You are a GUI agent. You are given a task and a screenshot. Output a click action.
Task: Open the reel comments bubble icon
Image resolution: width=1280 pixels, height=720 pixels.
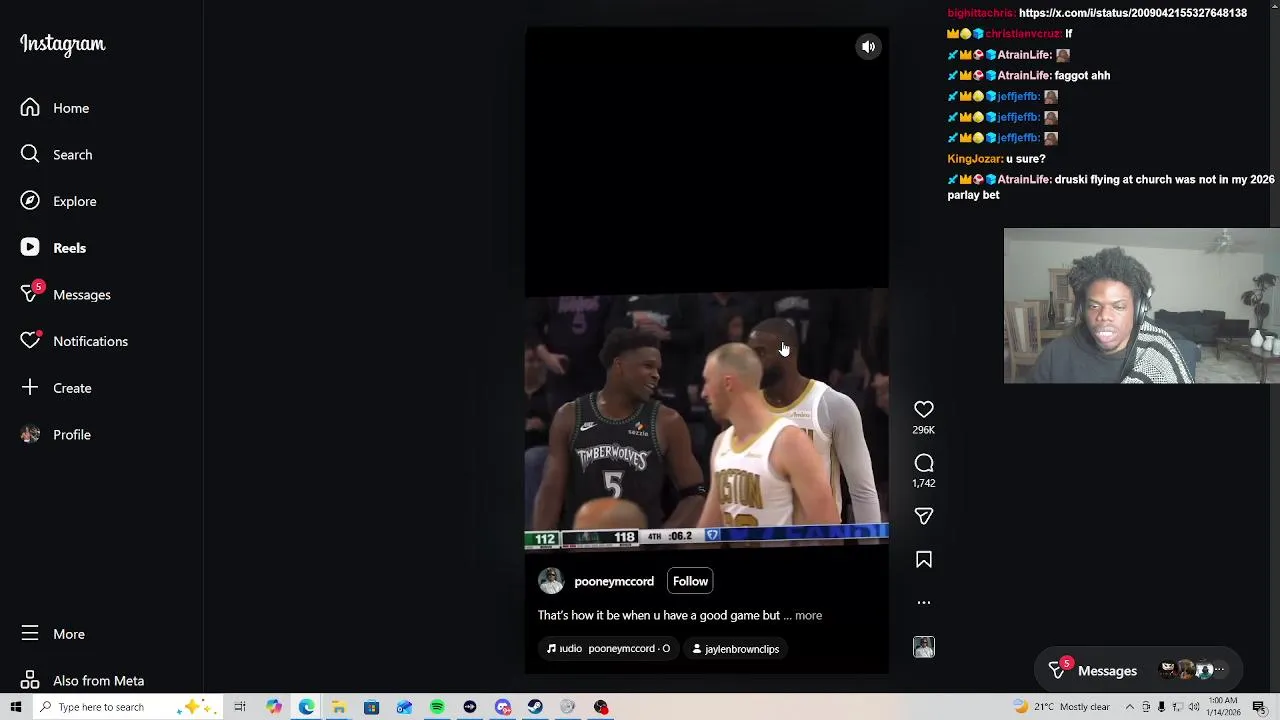[x=924, y=463]
